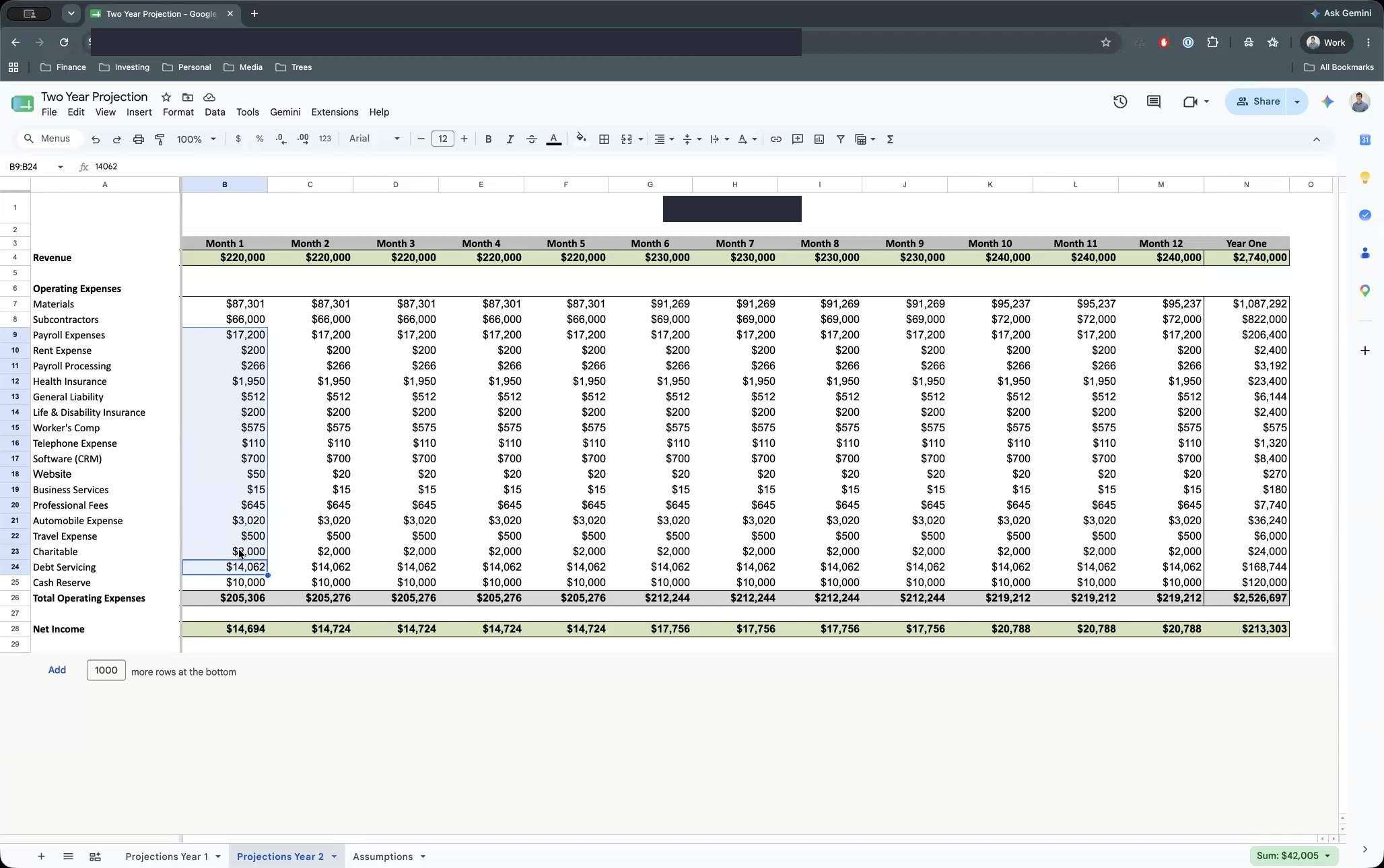The width and height of the screenshot is (1384, 868).
Task: Insert a link
Action: (776, 139)
